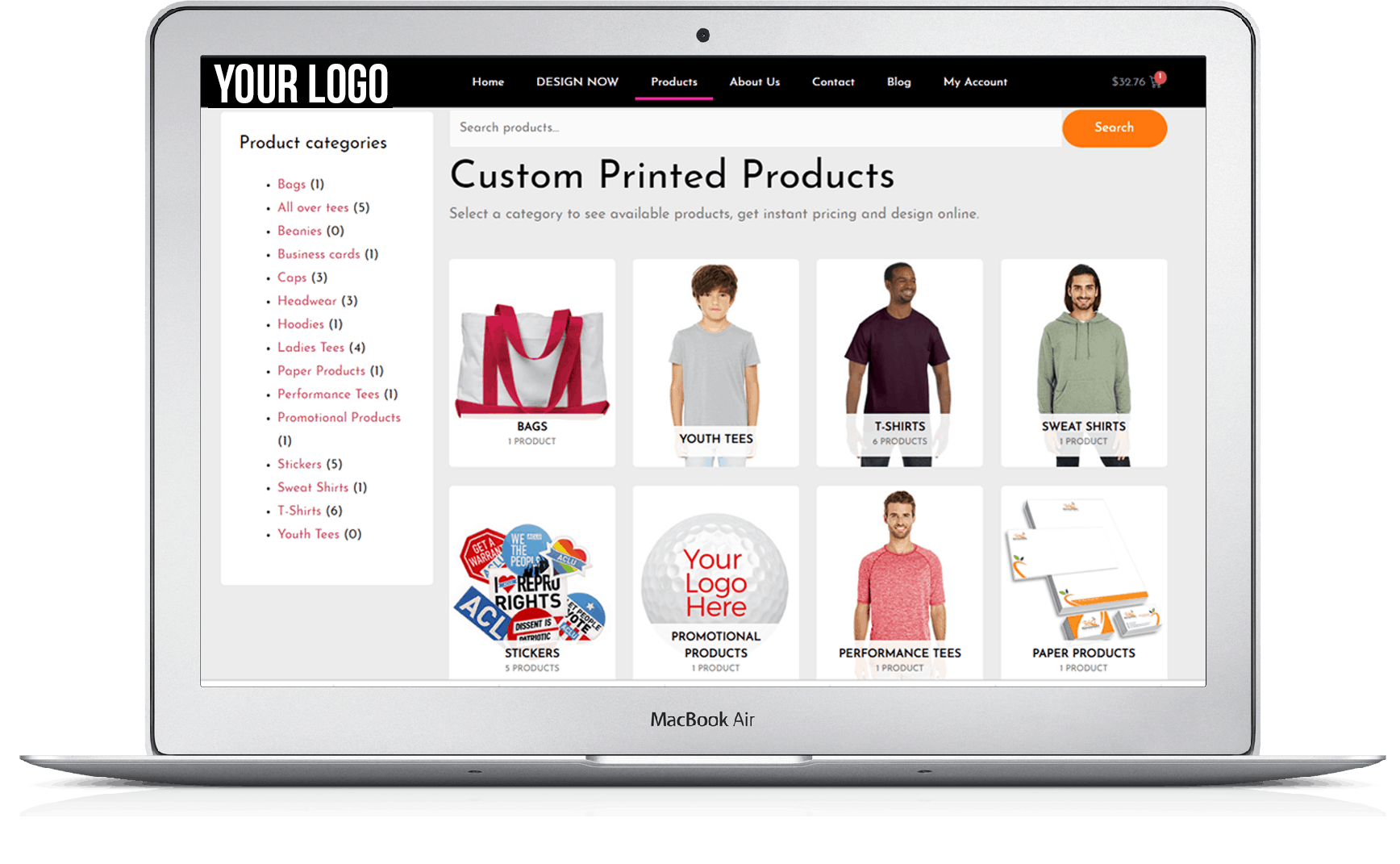1400x864 pixels.
Task: Open the Performance Tees category tile
Action: (x=900, y=582)
